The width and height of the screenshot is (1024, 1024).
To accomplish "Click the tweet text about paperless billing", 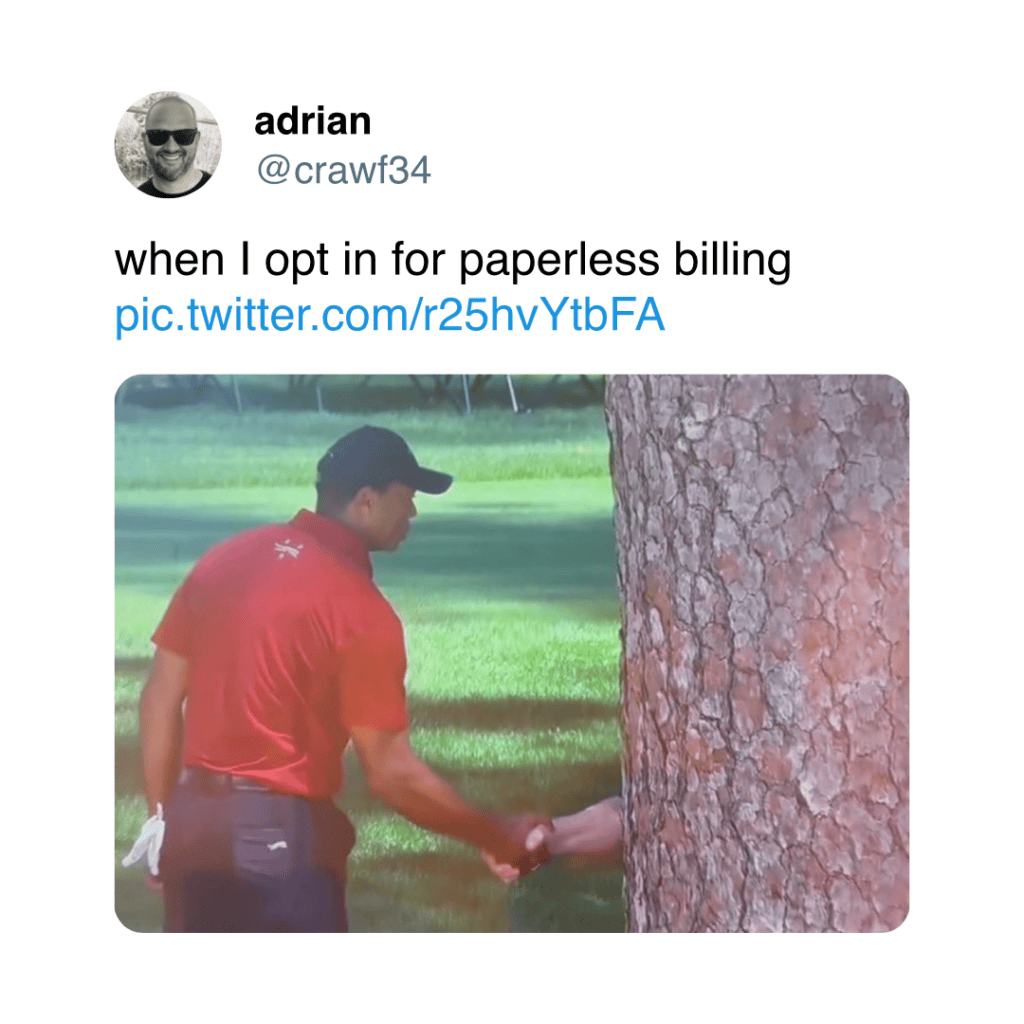I will (x=453, y=261).
